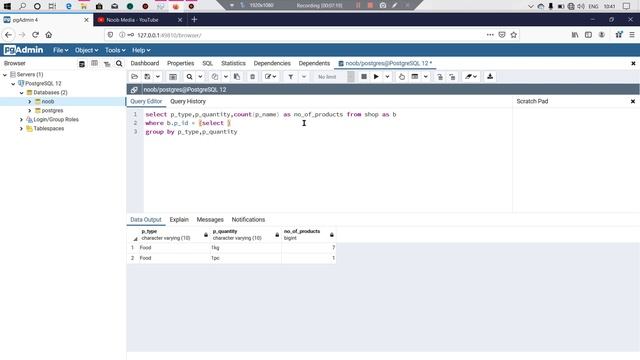Open the Help menu
Viewport: 640px width, 360px height.
click(x=141, y=50)
